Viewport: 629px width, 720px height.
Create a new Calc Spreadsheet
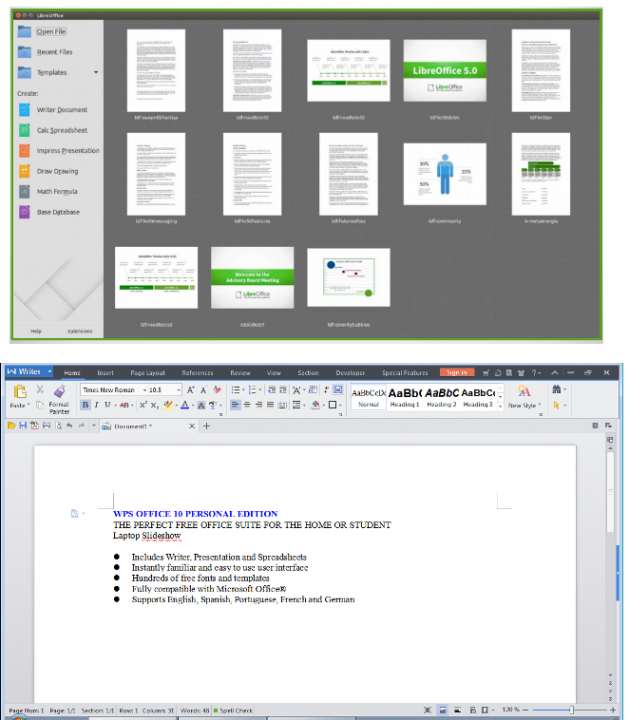click(62, 130)
